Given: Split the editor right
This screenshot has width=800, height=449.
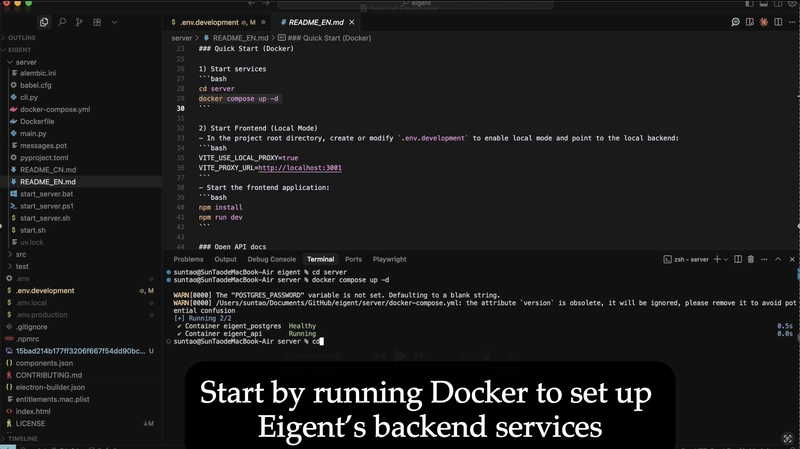Looking at the screenshot, I should click(x=778, y=22).
